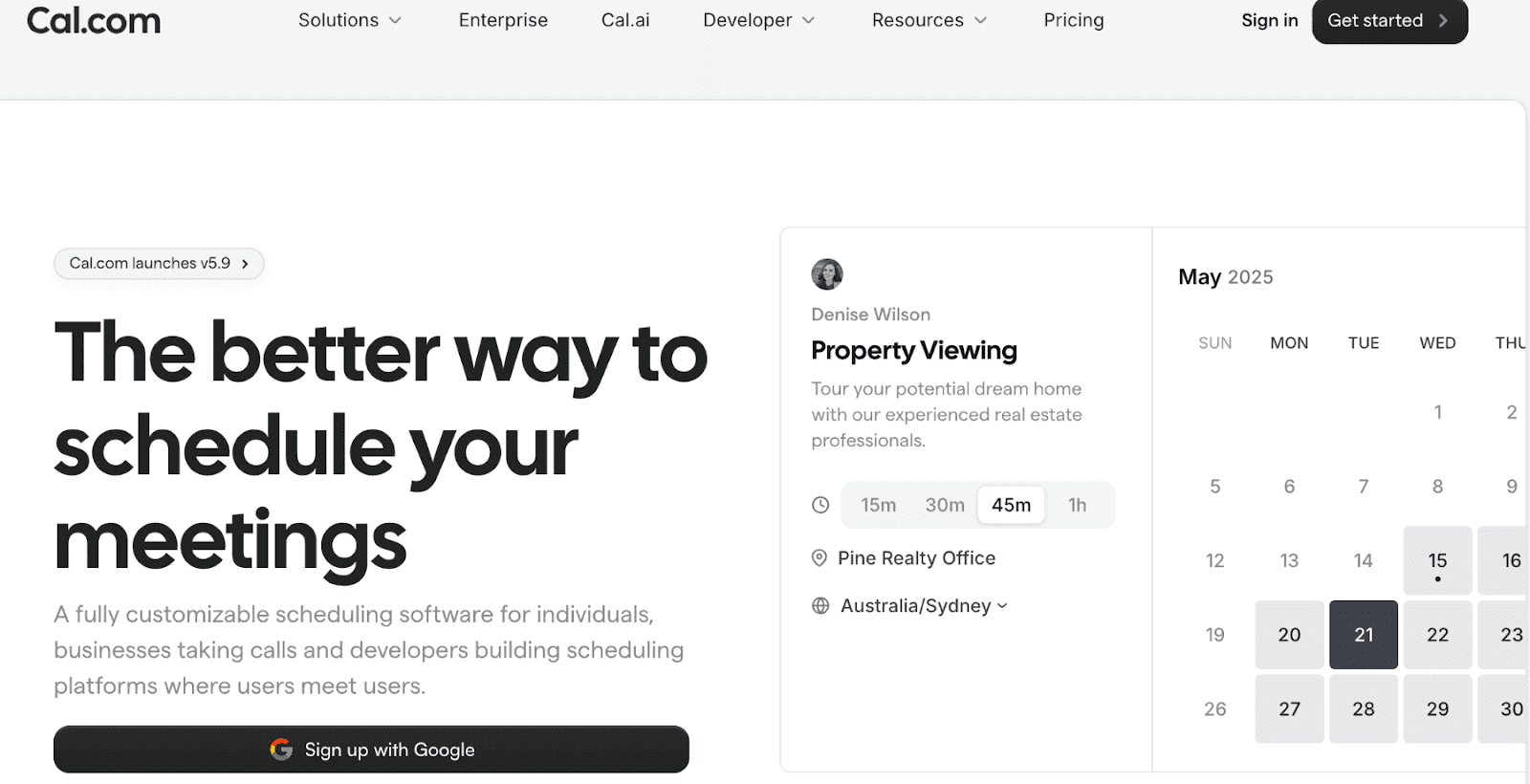Click the unavailable date 8
The image size is (1530, 784).
tap(1437, 487)
